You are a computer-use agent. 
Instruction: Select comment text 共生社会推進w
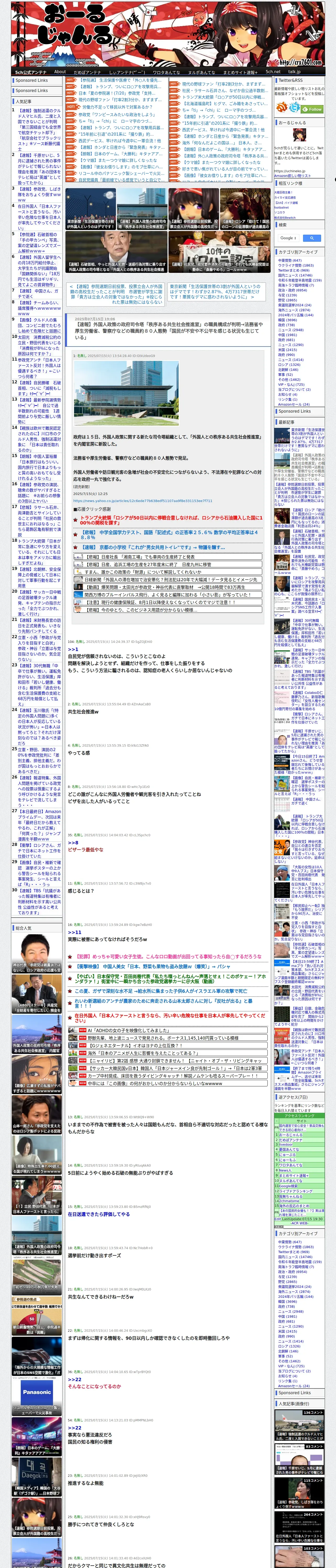83,712
